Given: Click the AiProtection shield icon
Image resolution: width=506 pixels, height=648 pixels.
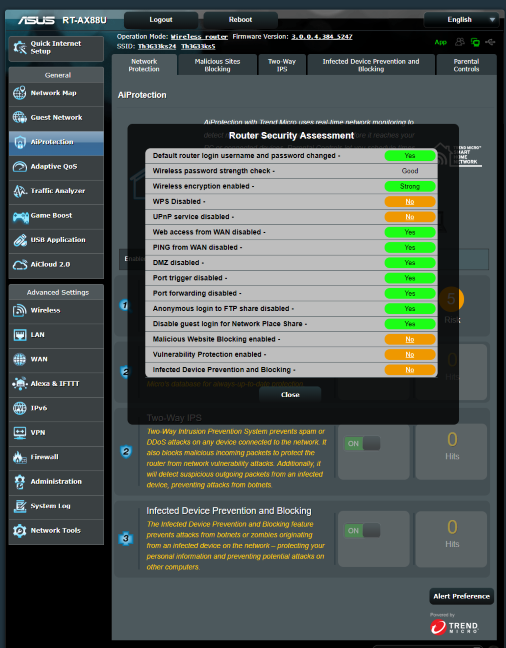Looking at the screenshot, I should [19, 142].
